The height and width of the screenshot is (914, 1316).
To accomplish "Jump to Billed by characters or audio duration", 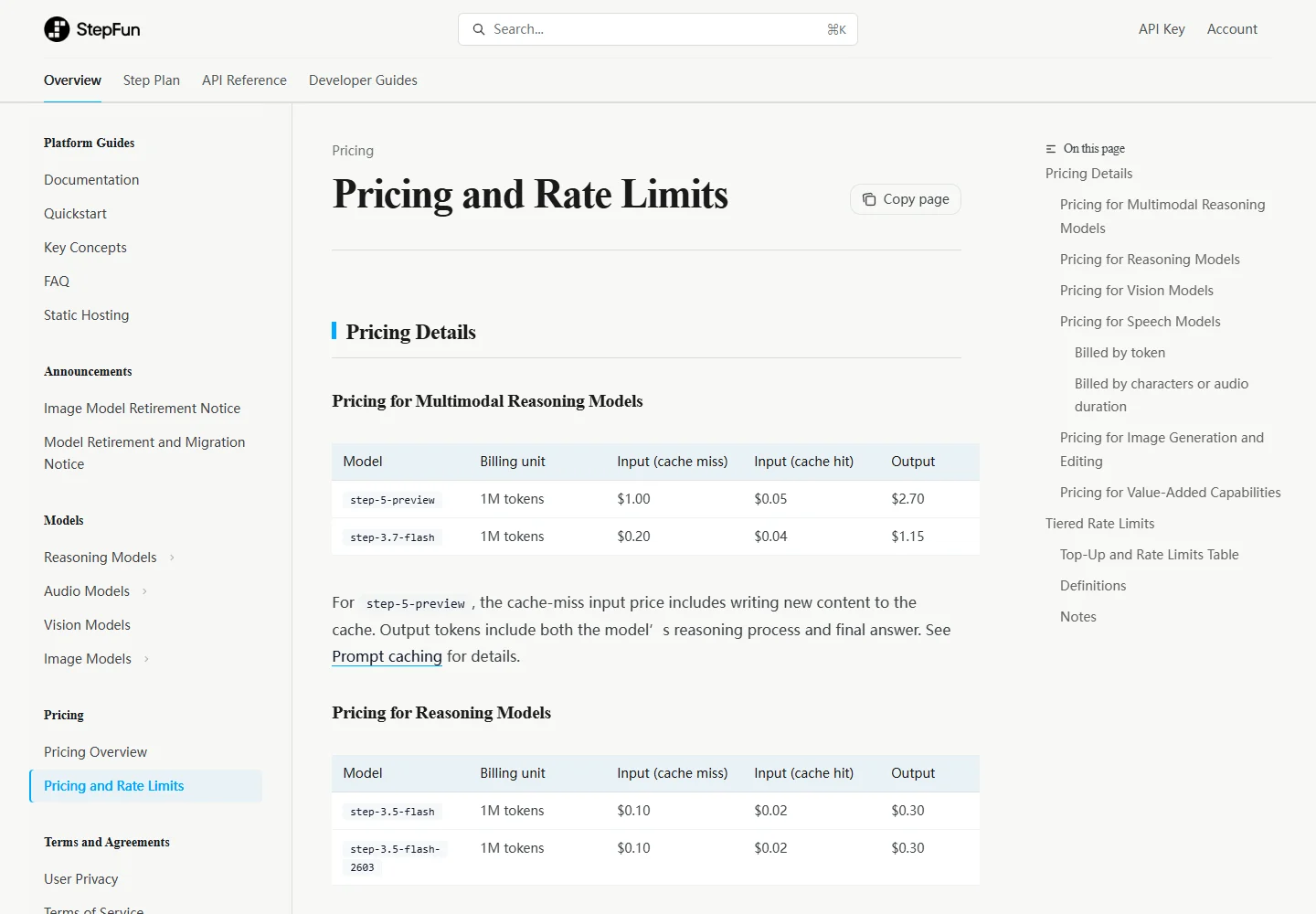I will coord(1162,396).
